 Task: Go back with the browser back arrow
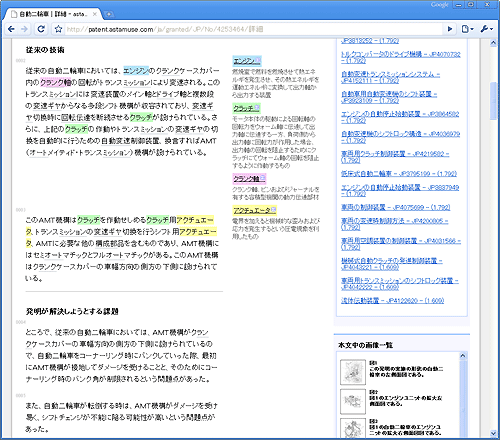point(11,29)
